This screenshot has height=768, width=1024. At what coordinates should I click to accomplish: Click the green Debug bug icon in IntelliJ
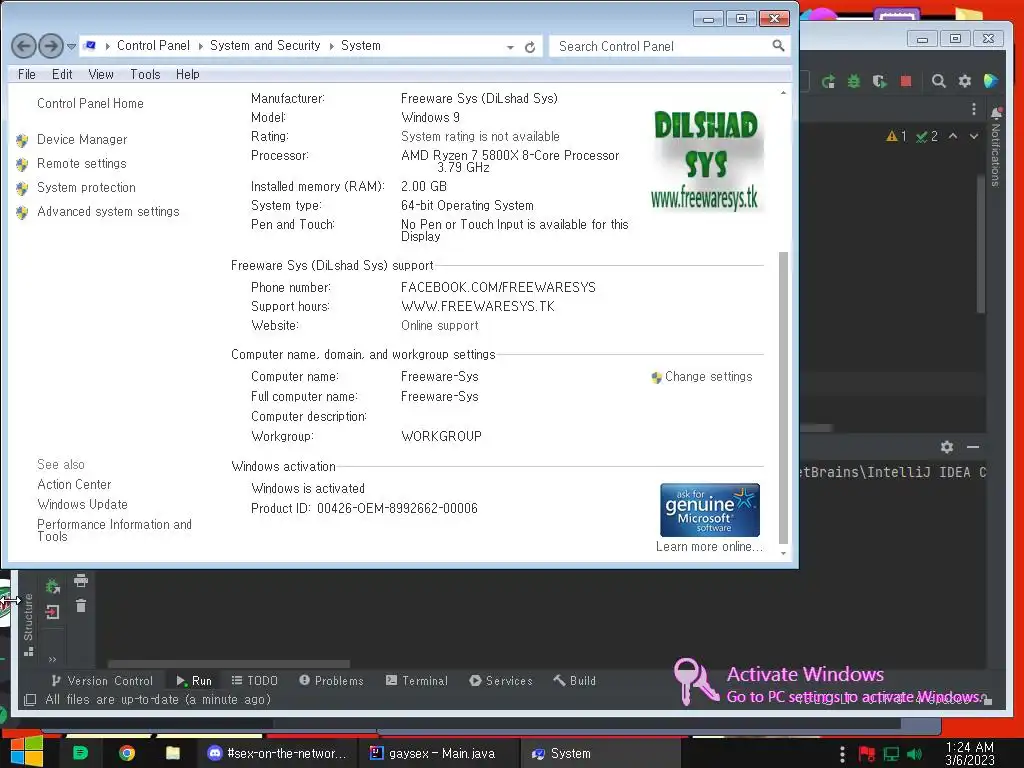coord(854,81)
